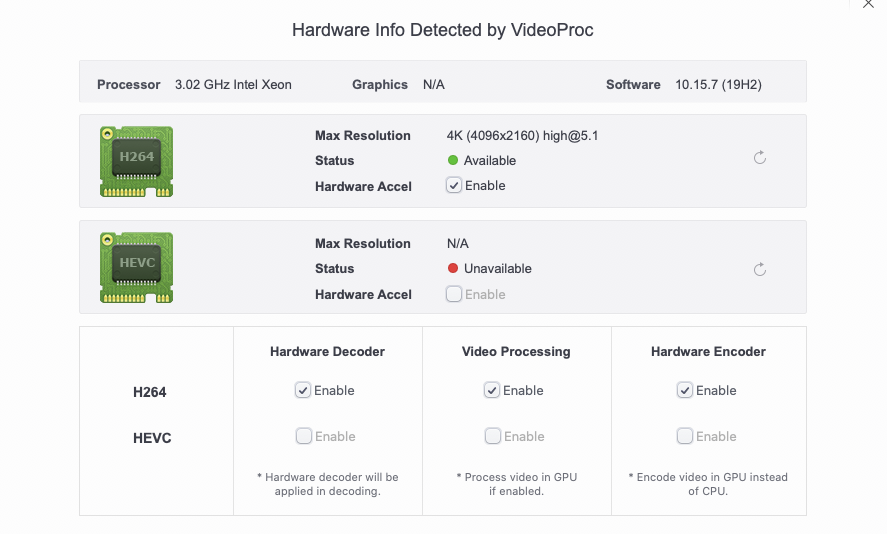
Task: Click the Video Processing column header
Action: (x=516, y=351)
